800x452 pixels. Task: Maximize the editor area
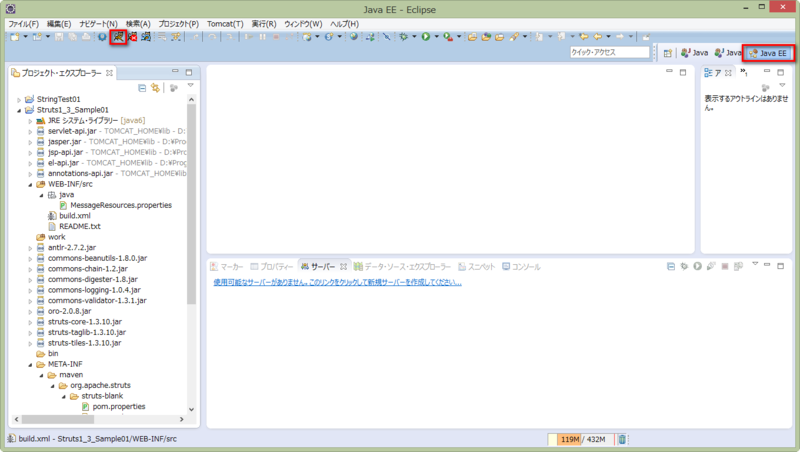(683, 72)
